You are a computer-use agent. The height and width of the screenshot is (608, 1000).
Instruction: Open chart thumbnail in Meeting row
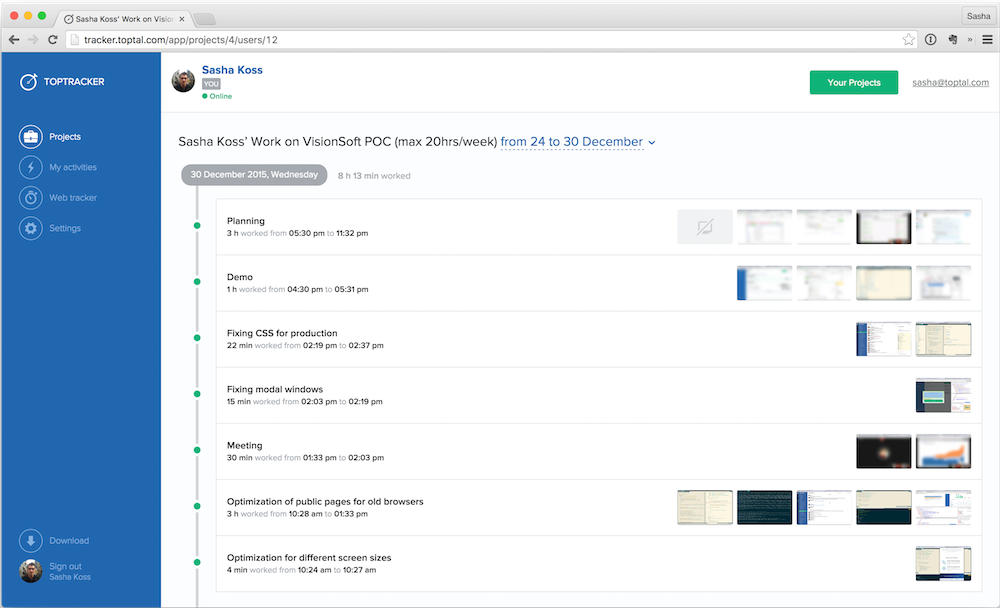943,452
